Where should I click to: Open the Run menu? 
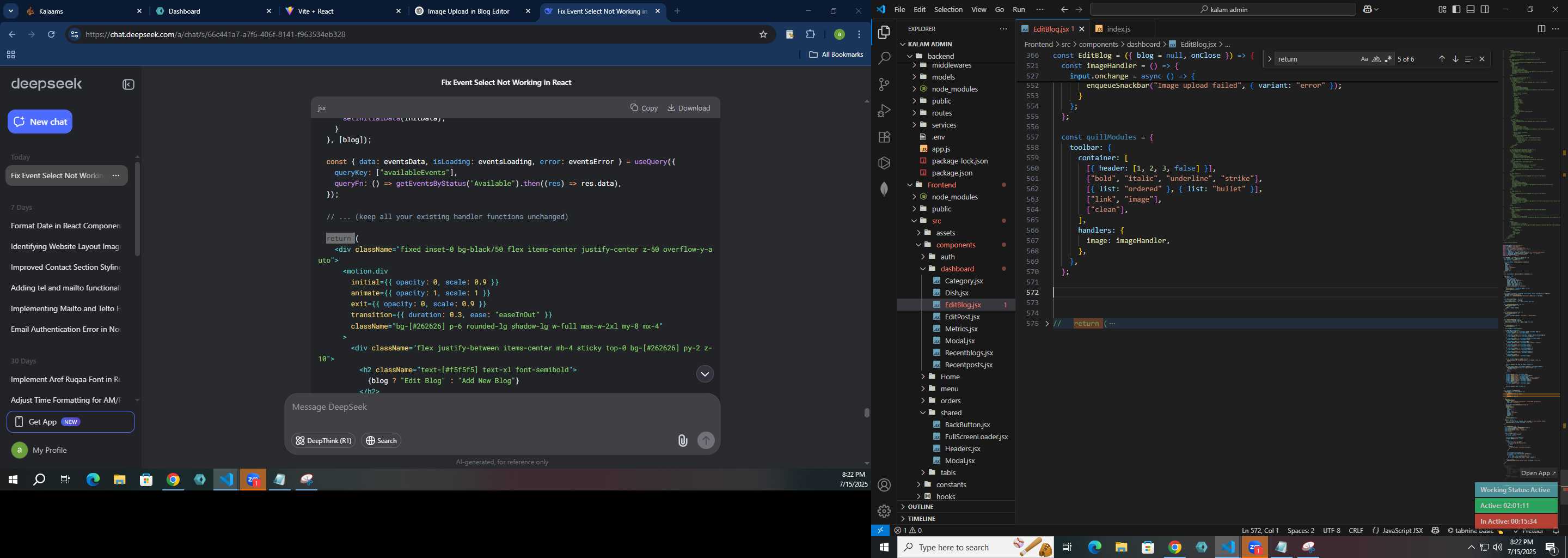click(1018, 9)
